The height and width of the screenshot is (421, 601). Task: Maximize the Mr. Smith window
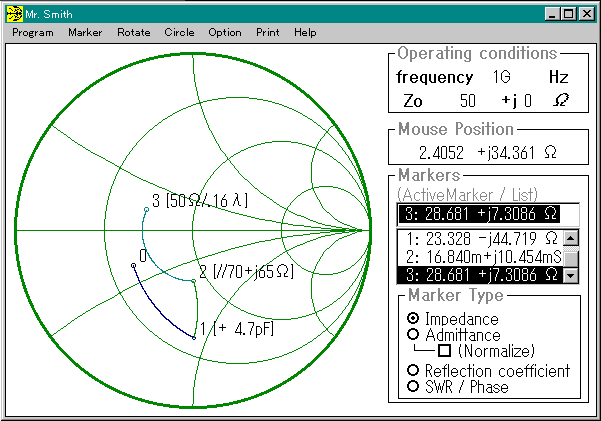coord(569,15)
